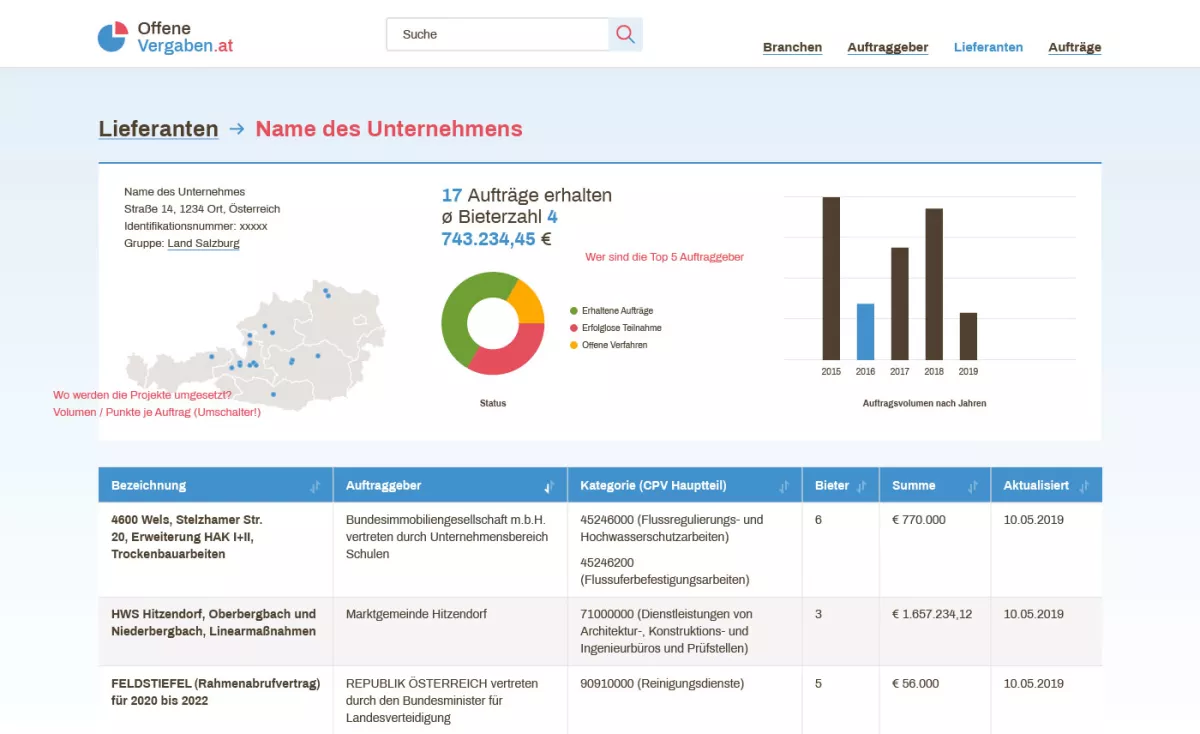
Task: Click the Lieferanten breadcrumb link
Action: (x=158, y=129)
